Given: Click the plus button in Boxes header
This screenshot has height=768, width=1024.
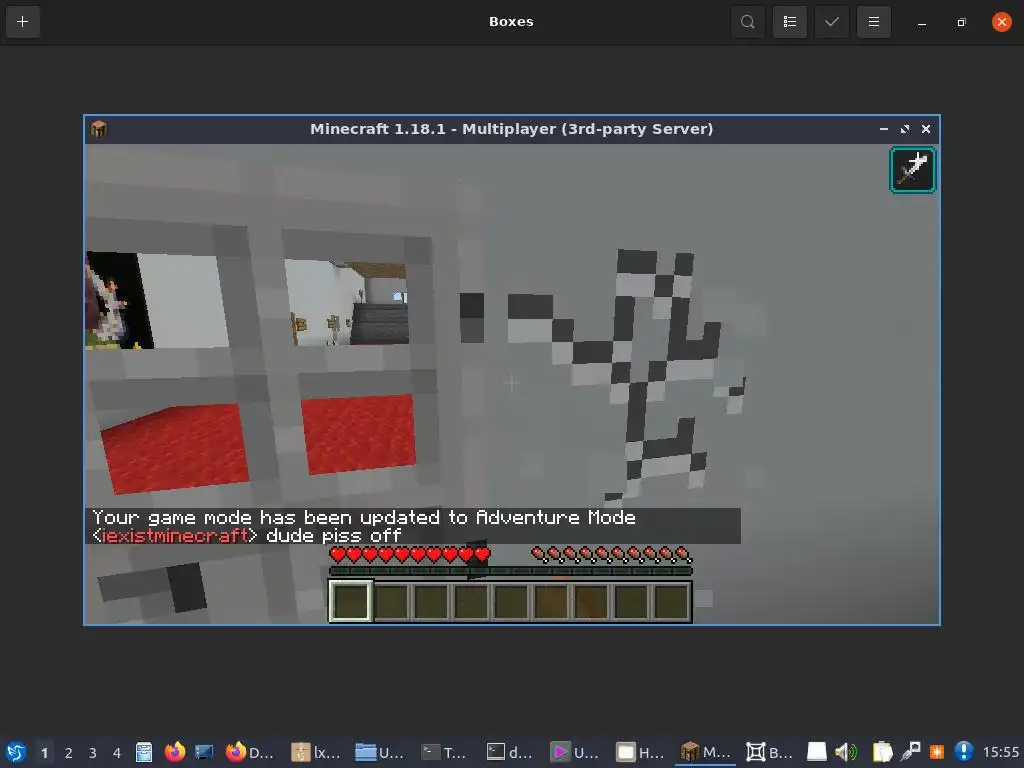Looking at the screenshot, I should (x=23, y=22).
